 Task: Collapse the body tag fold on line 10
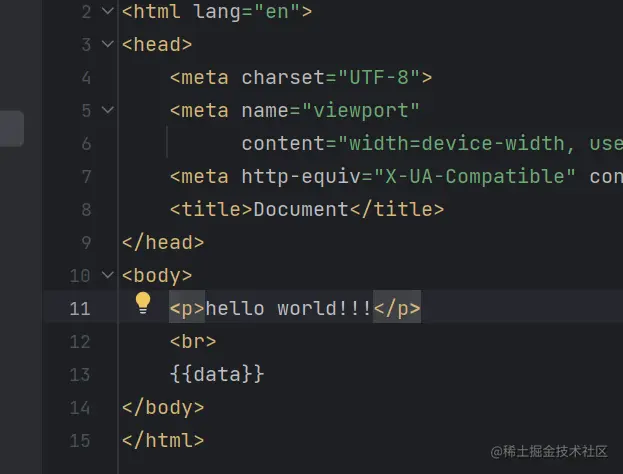(x=108, y=275)
